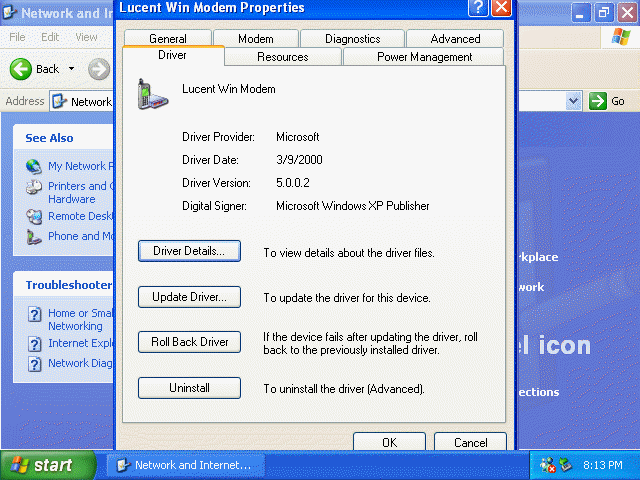Click the Remote Desktop icon in See Also

[x=34, y=216]
